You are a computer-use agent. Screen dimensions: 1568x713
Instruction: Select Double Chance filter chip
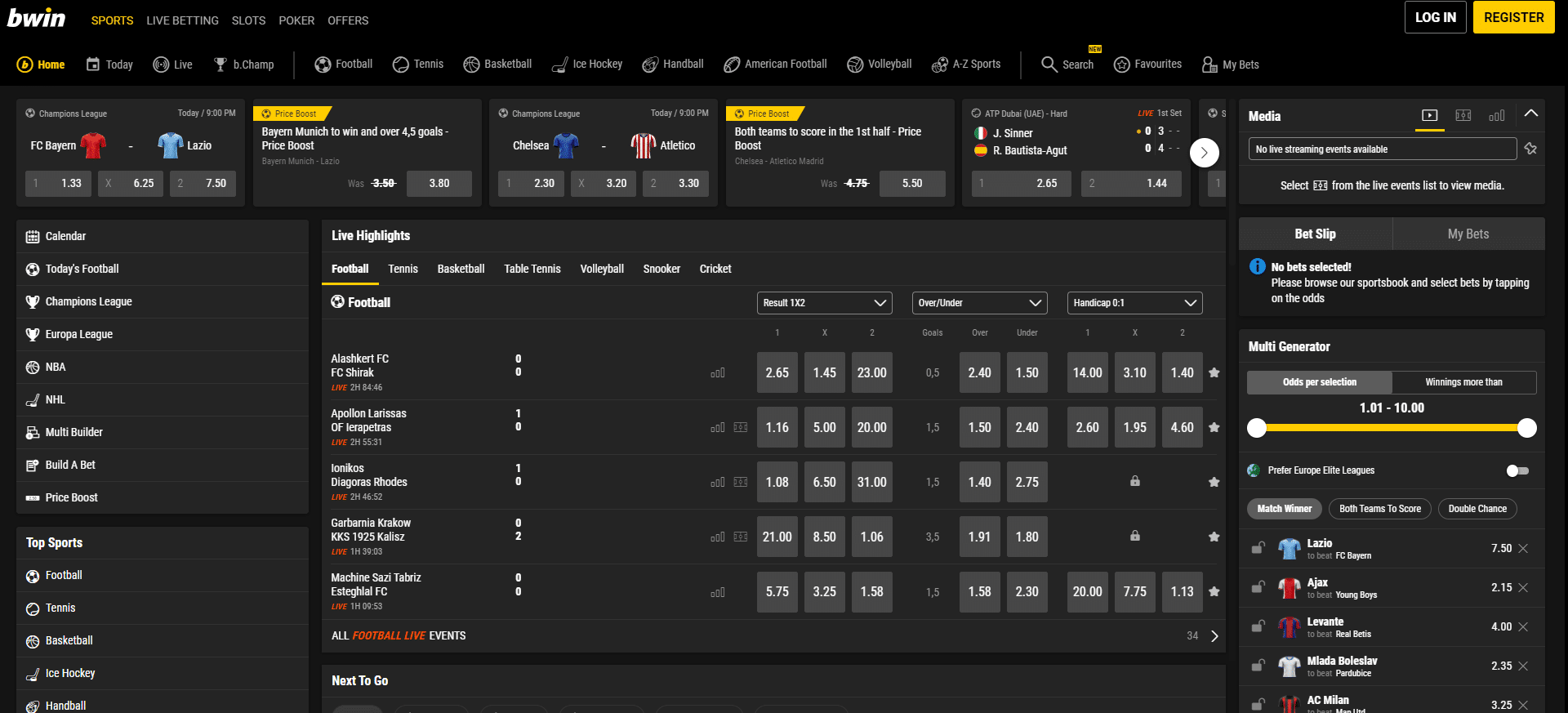pyautogui.click(x=1477, y=509)
